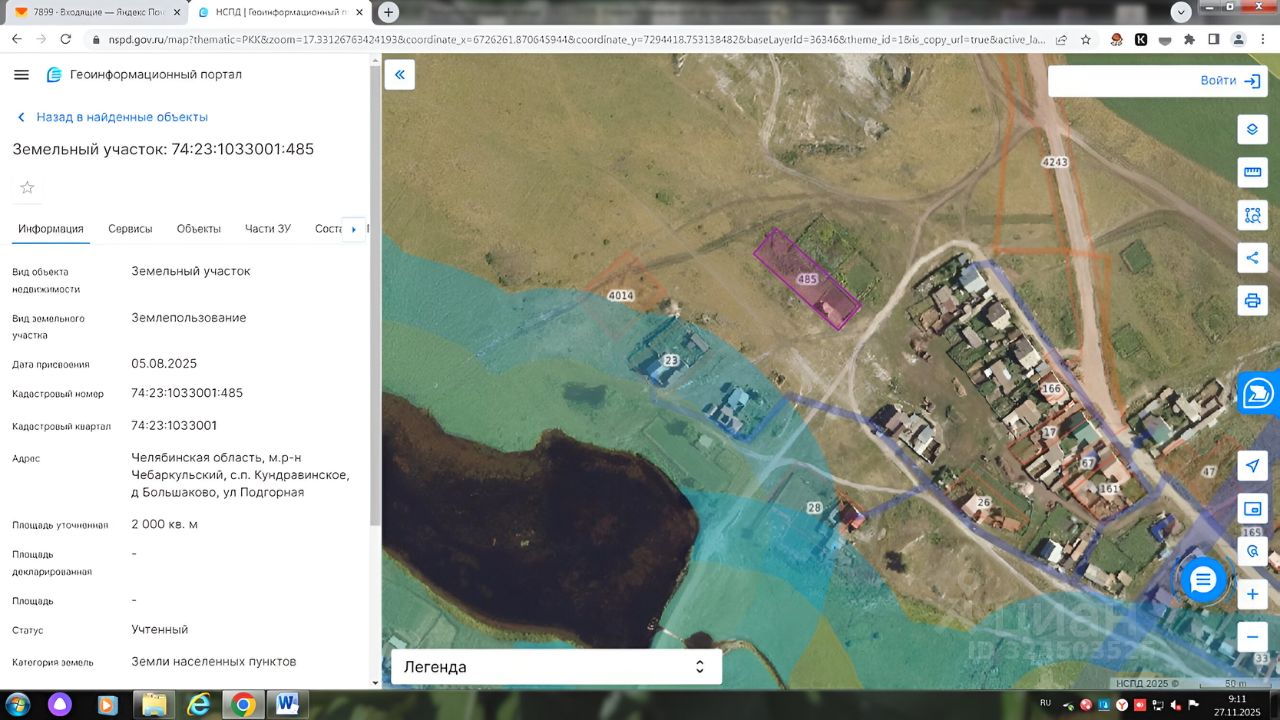Open the blue side assistant widget
The width and height of the screenshot is (1280, 720).
point(1258,394)
